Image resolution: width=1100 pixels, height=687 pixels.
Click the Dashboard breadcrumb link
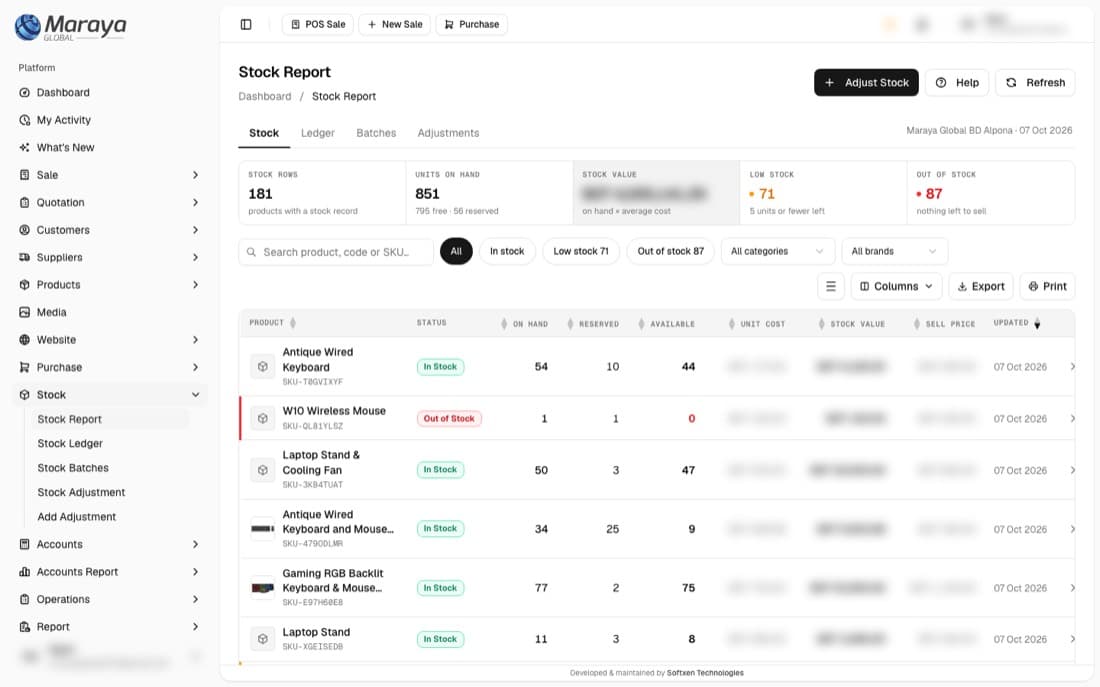pos(264,97)
